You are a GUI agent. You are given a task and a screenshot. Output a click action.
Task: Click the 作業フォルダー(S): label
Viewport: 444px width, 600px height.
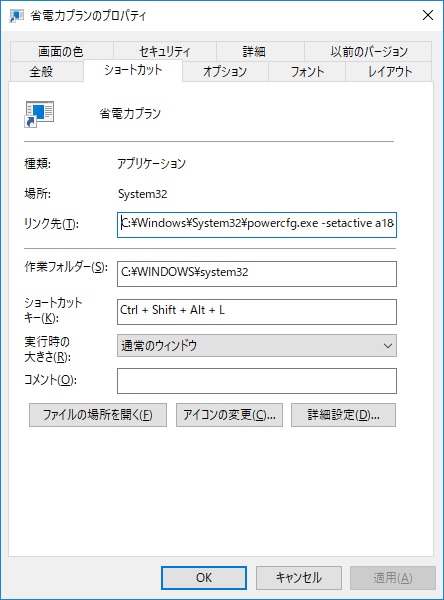coord(66,267)
